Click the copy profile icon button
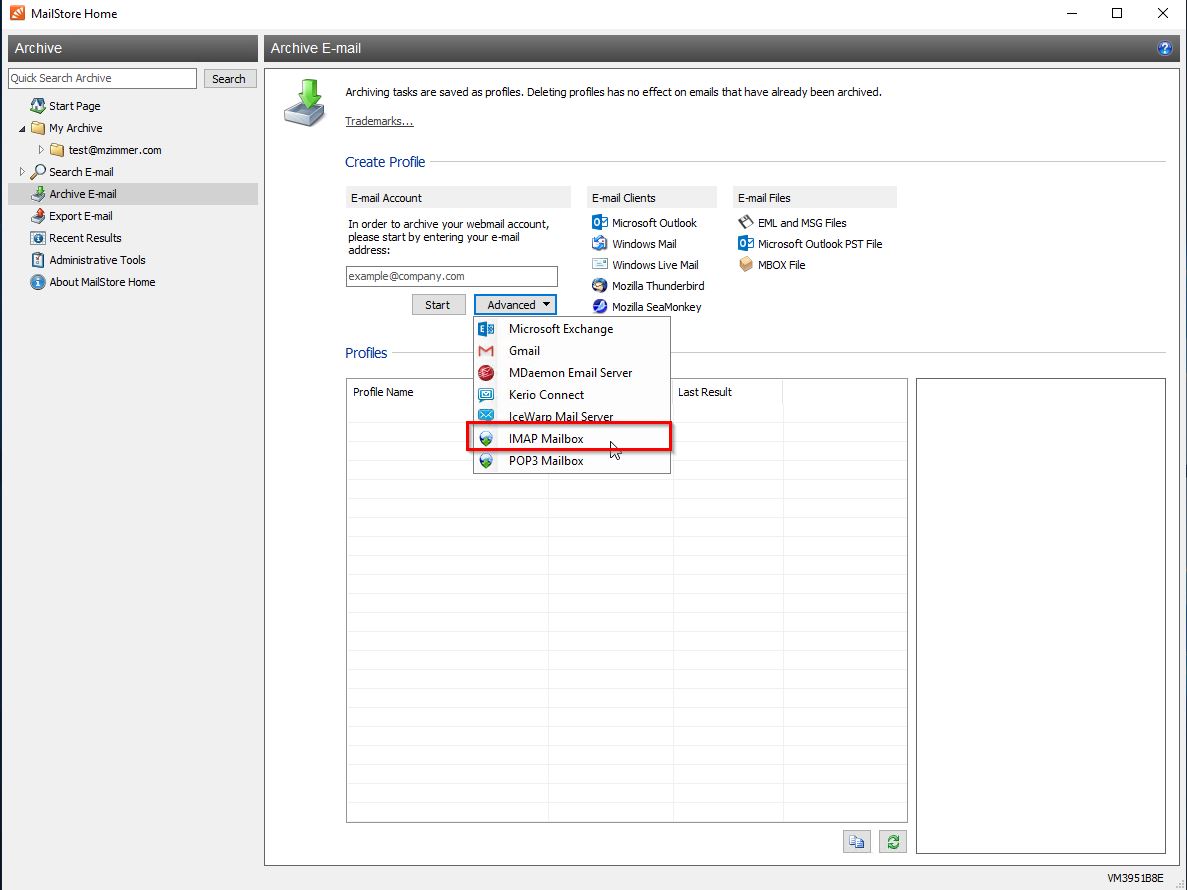1187x890 pixels. tap(856, 841)
